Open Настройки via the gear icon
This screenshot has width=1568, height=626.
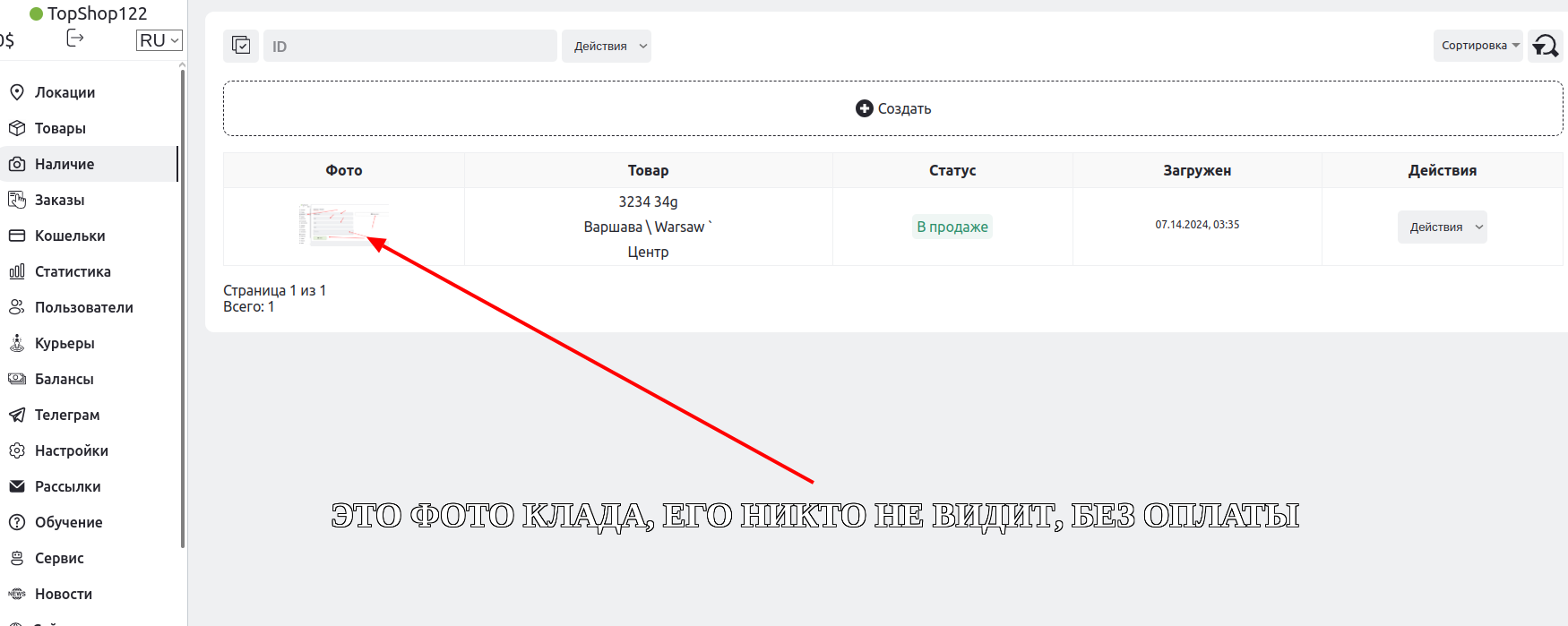[16, 450]
